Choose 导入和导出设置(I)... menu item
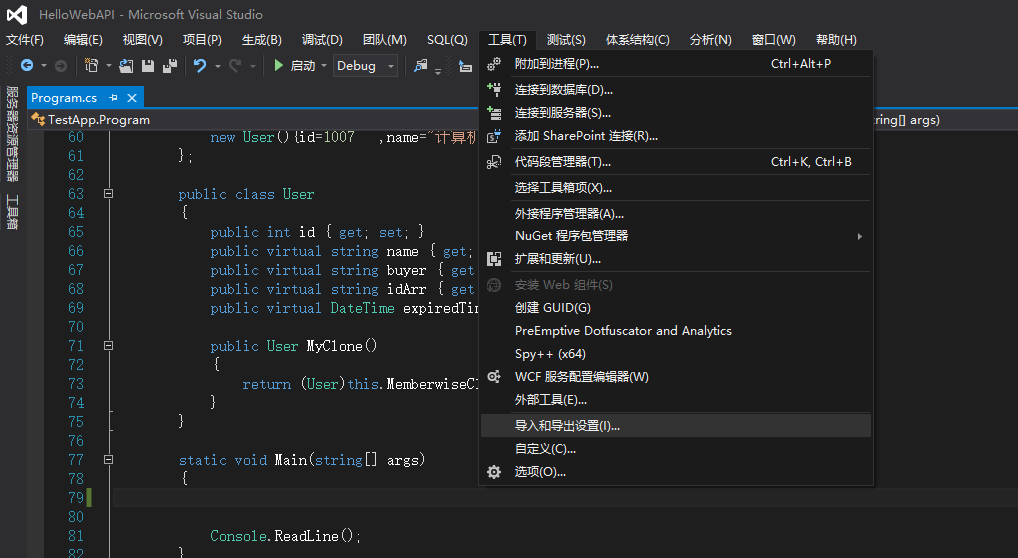The image size is (1018, 558). click(x=676, y=426)
